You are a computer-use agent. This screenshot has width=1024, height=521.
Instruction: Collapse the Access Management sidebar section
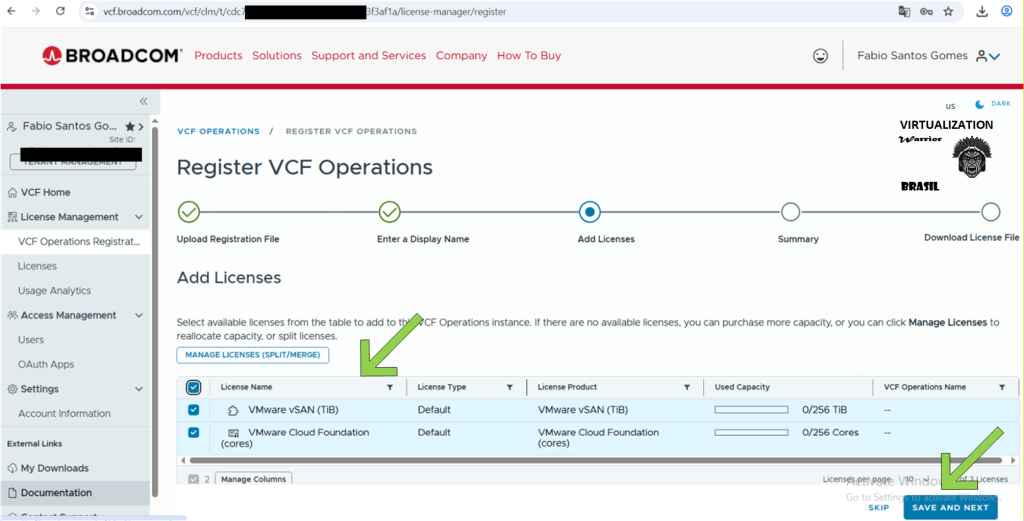click(x=139, y=315)
